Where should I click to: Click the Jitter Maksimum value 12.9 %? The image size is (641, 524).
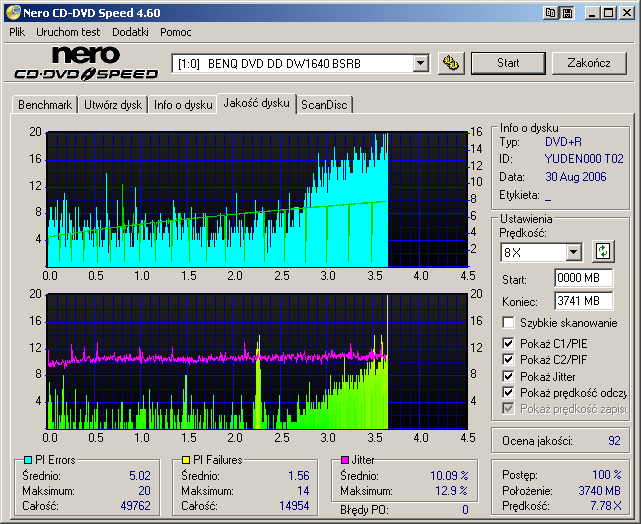[x=451, y=490]
